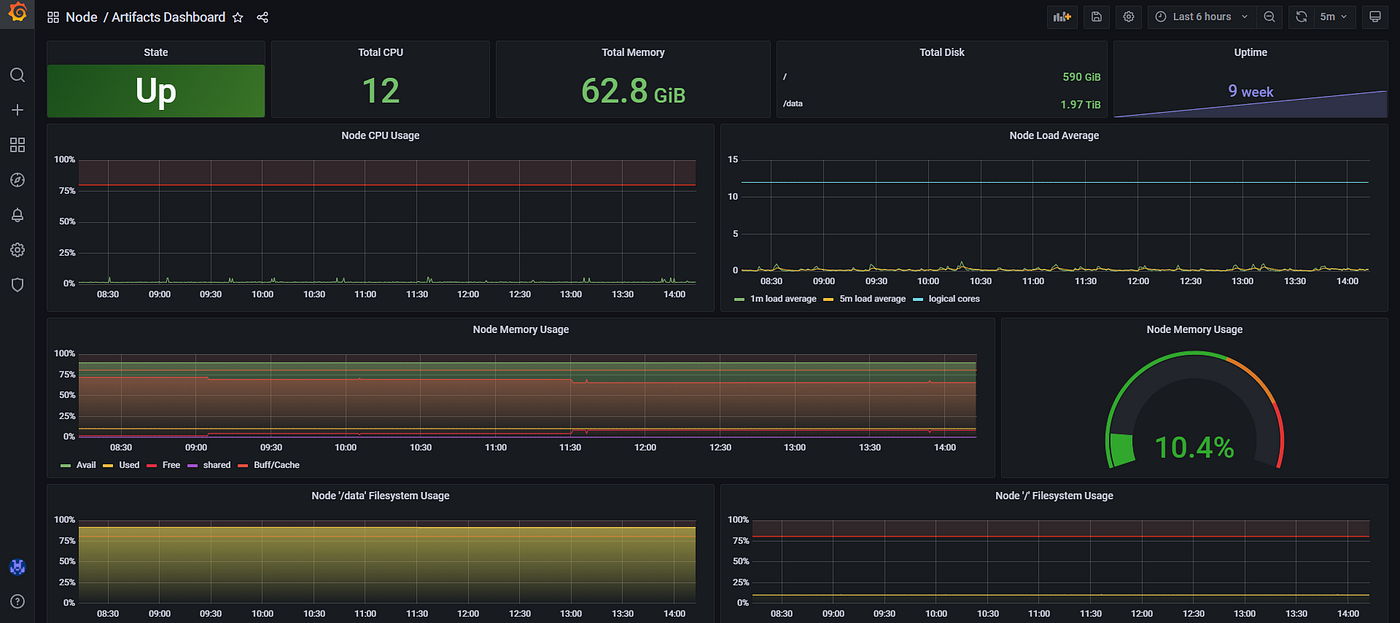
Task: Add a new panel to the dashboard
Action: click(1061, 17)
